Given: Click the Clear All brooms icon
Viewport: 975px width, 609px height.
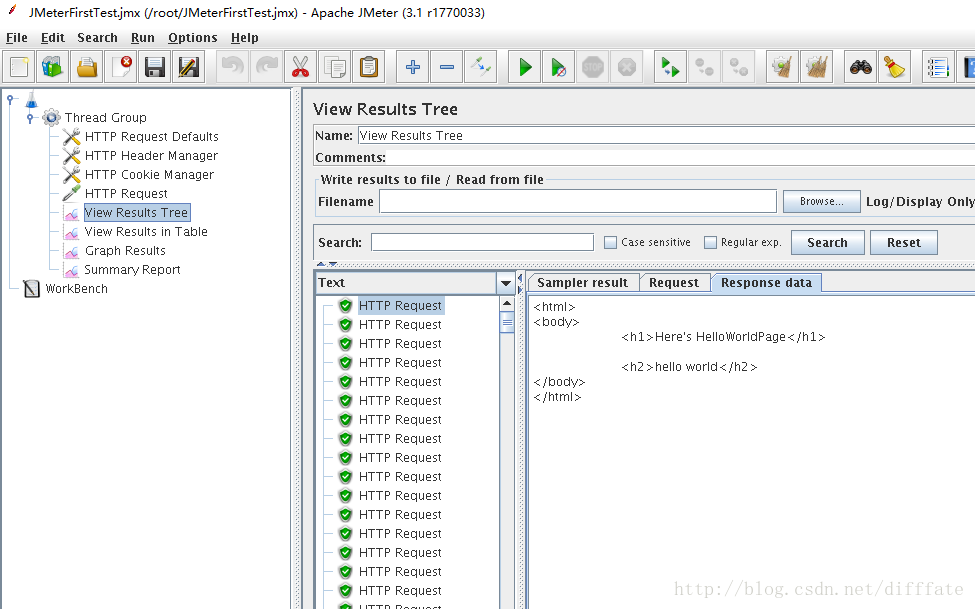Looking at the screenshot, I should [x=816, y=67].
